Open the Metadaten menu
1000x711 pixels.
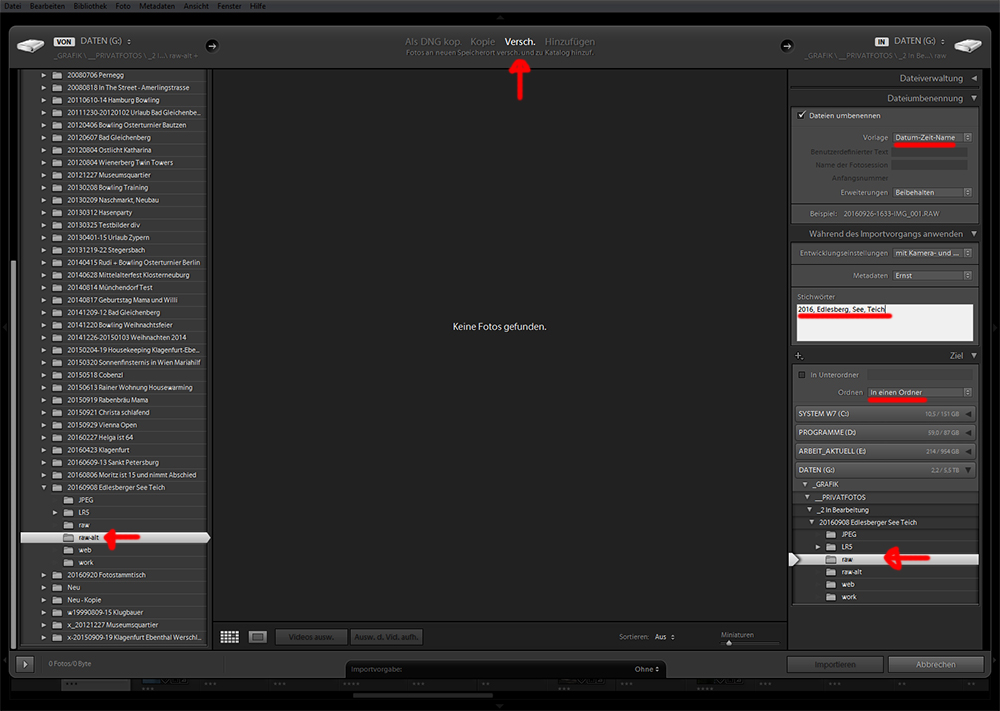pos(157,6)
